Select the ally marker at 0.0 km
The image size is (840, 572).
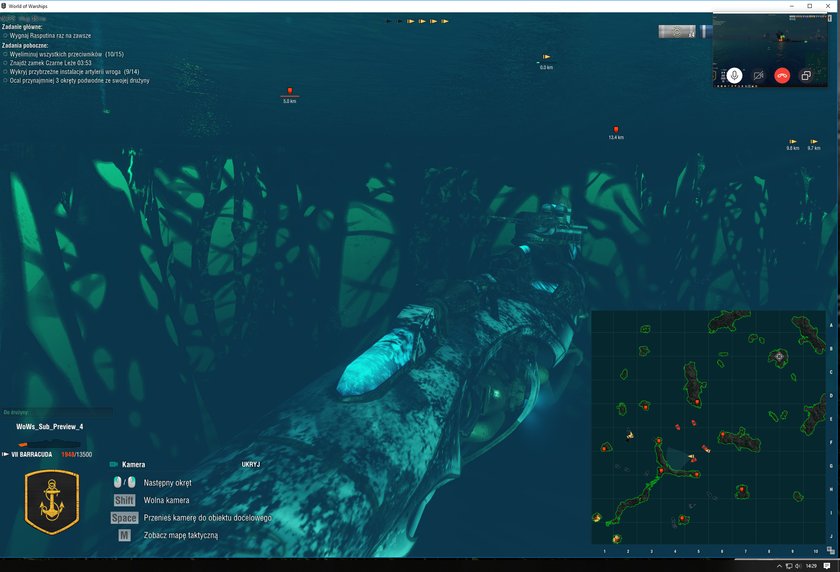tap(546, 57)
